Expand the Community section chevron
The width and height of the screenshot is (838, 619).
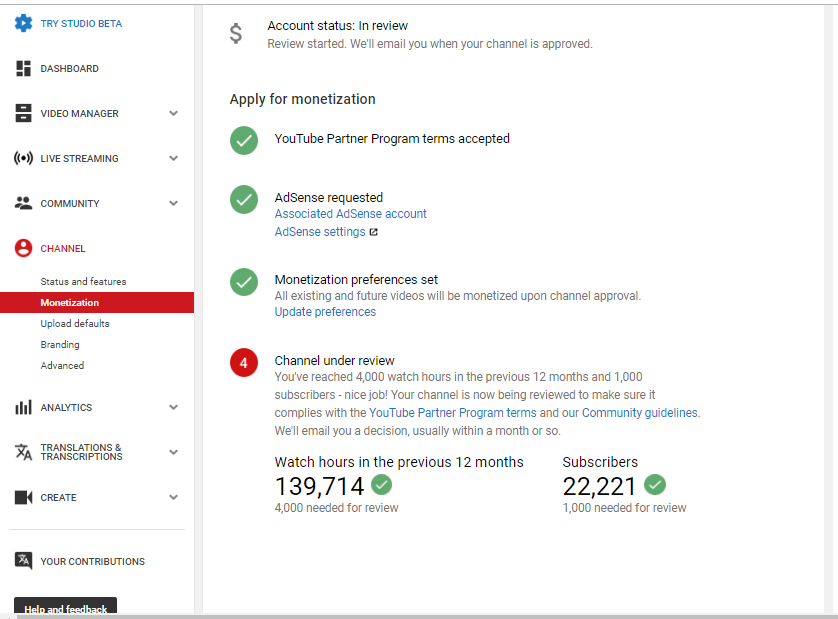(173, 203)
